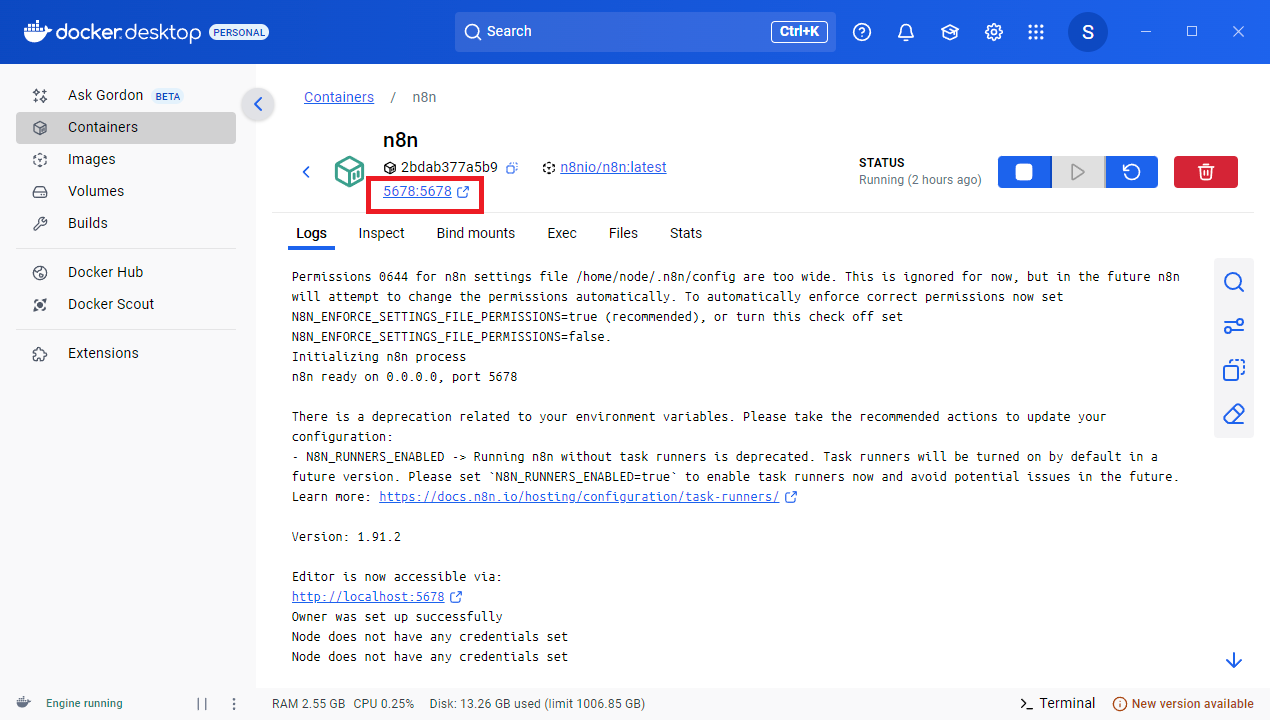1270x720 pixels.
Task: Open the Builds section
Action: pos(126,224)
